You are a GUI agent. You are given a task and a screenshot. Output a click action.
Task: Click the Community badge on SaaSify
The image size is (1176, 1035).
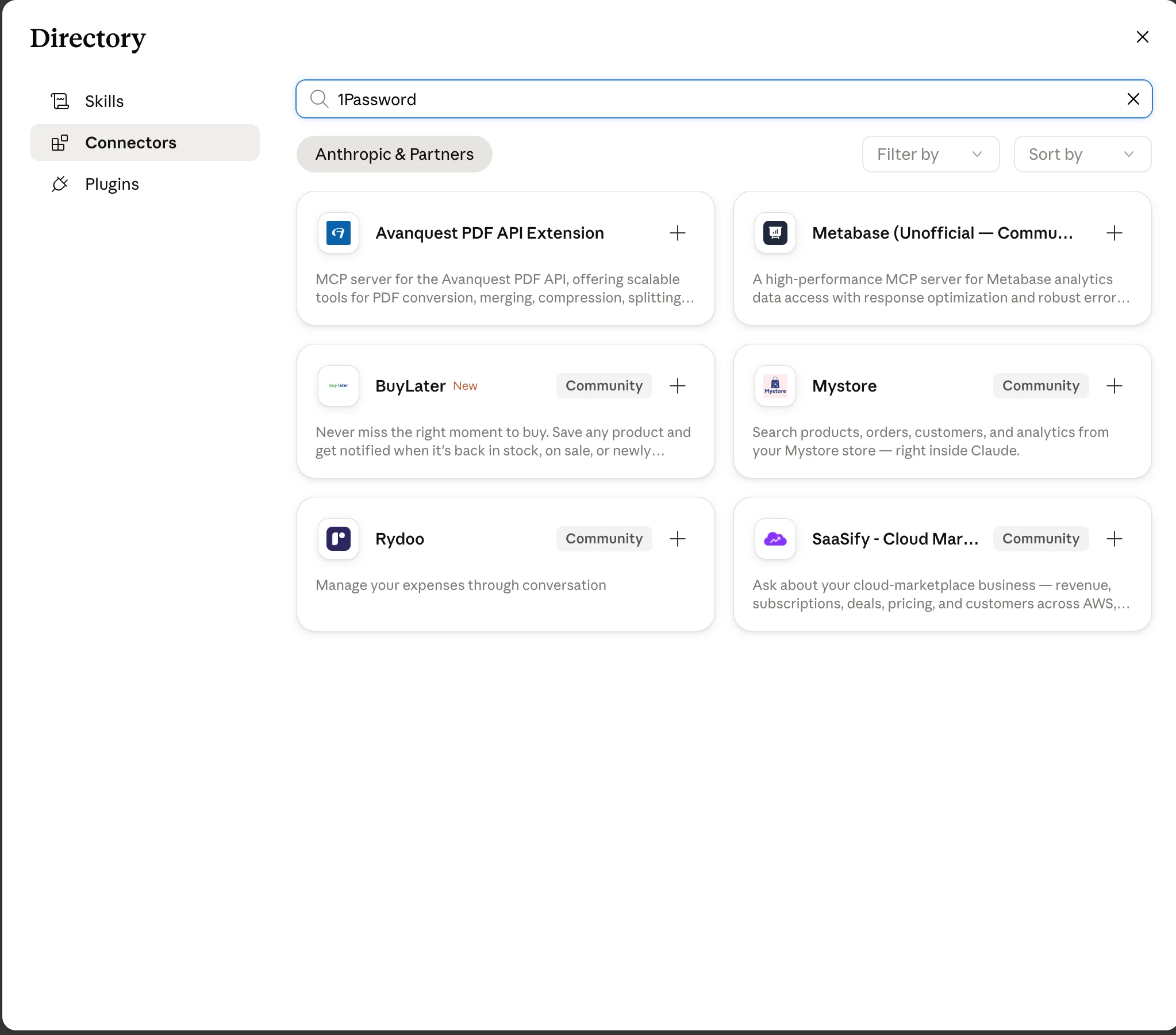(x=1040, y=539)
